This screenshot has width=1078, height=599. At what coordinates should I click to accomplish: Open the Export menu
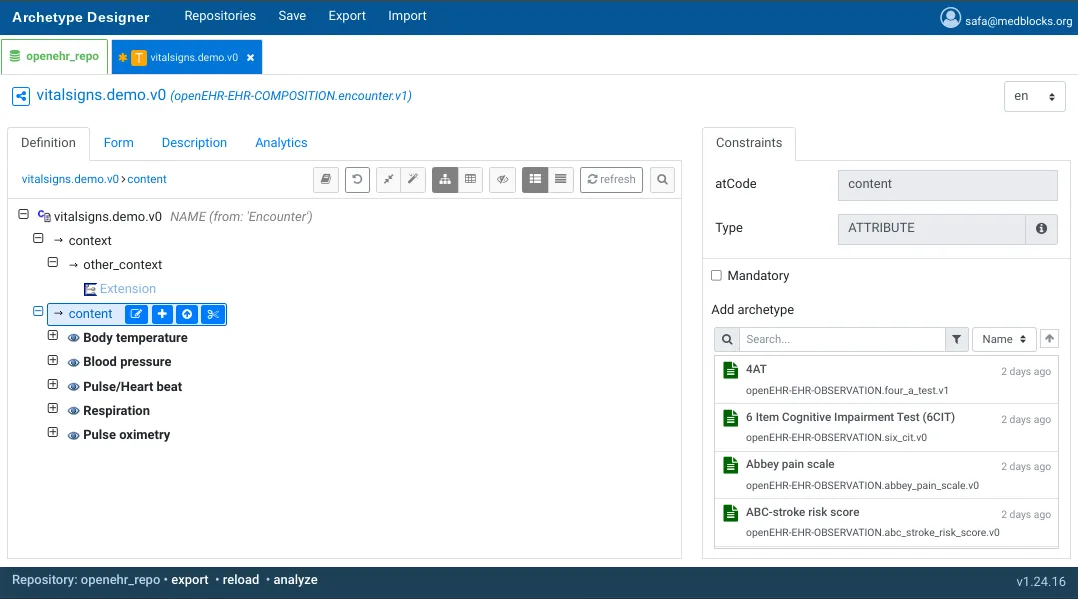[x=347, y=16]
